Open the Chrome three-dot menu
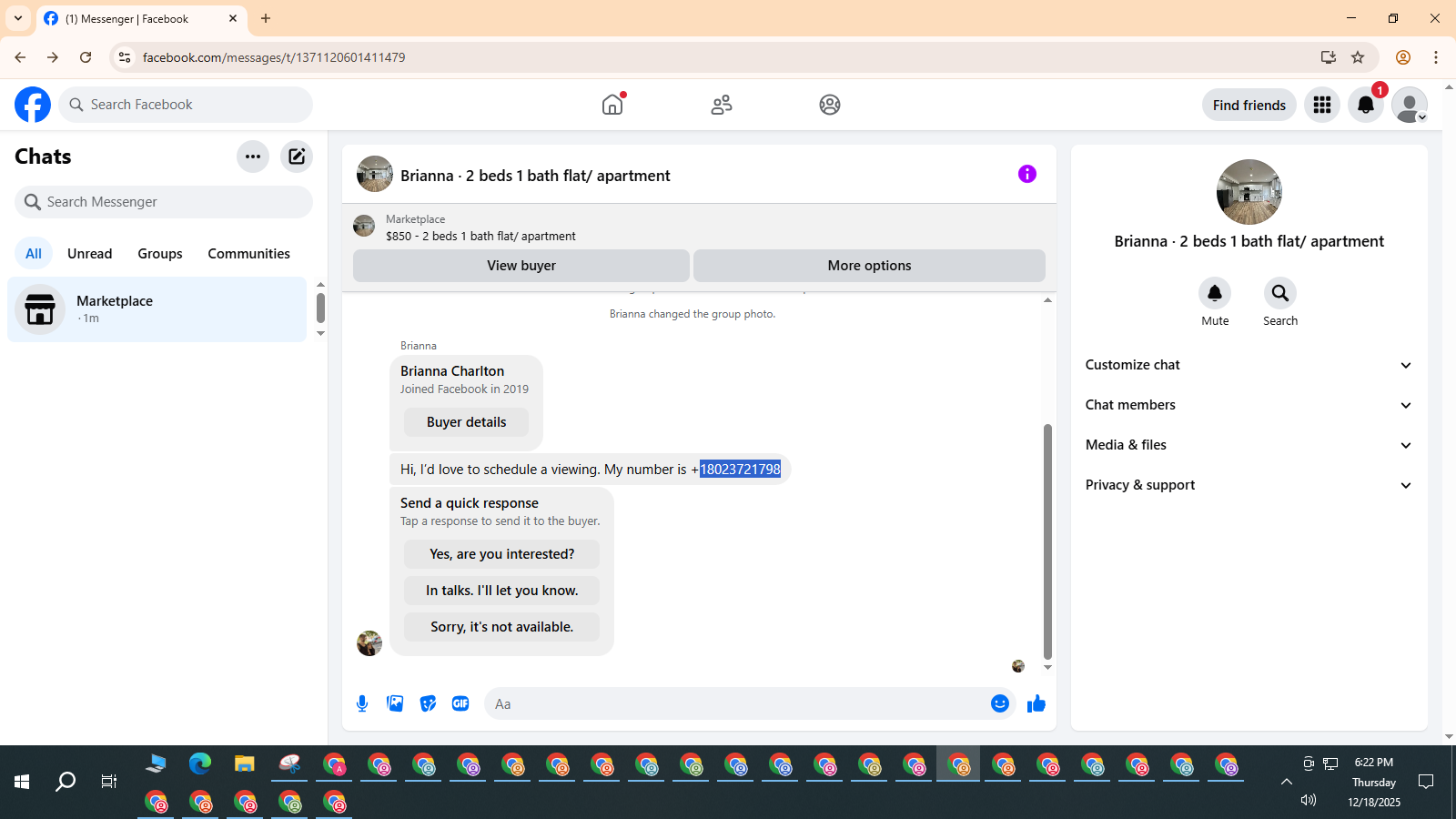This screenshot has width=1456, height=819. tap(1436, 57)
